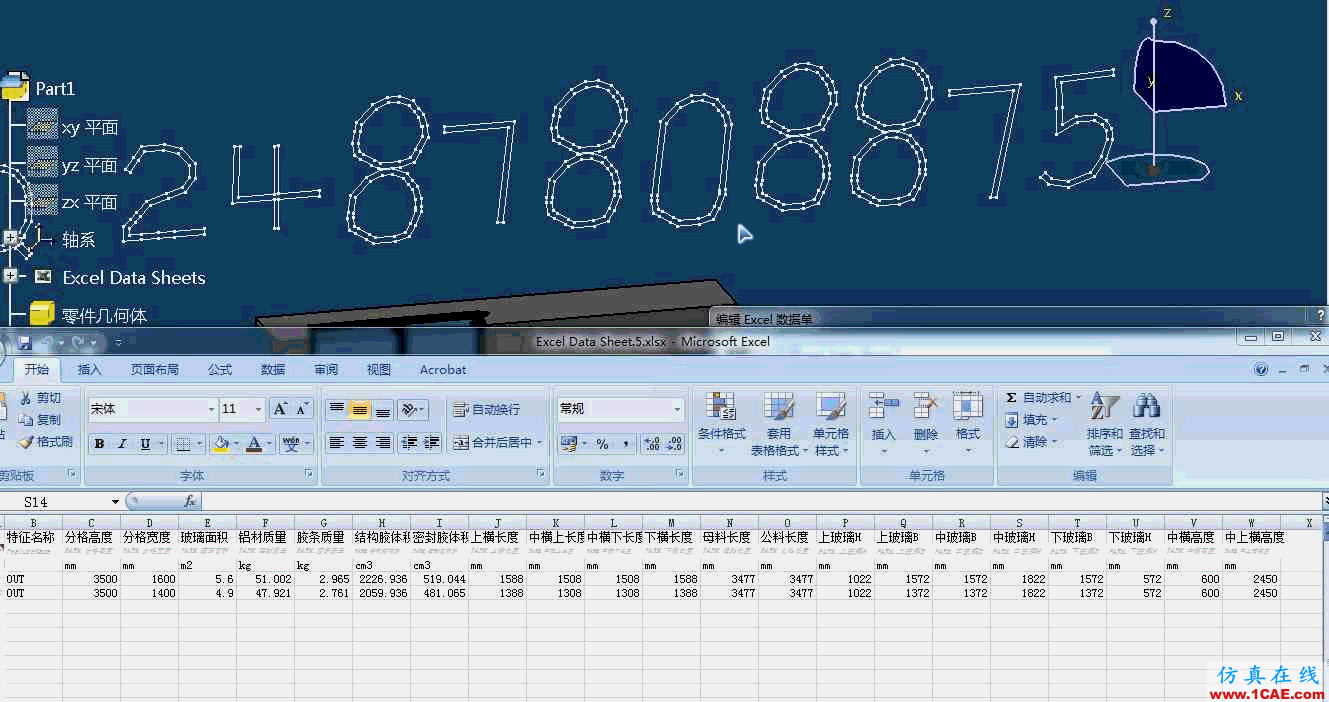Apply comma style
The width and height of the screenshot is (1329, 702).
625,443
